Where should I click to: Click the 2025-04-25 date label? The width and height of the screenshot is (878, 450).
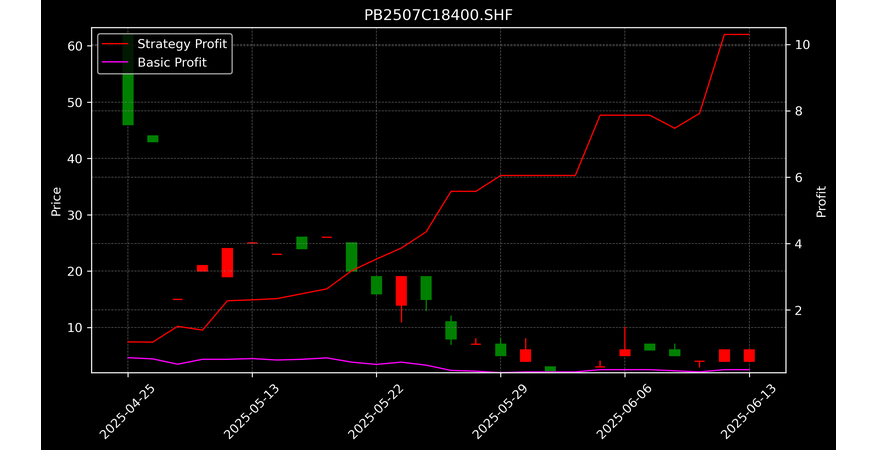click(x=127, y=412)
